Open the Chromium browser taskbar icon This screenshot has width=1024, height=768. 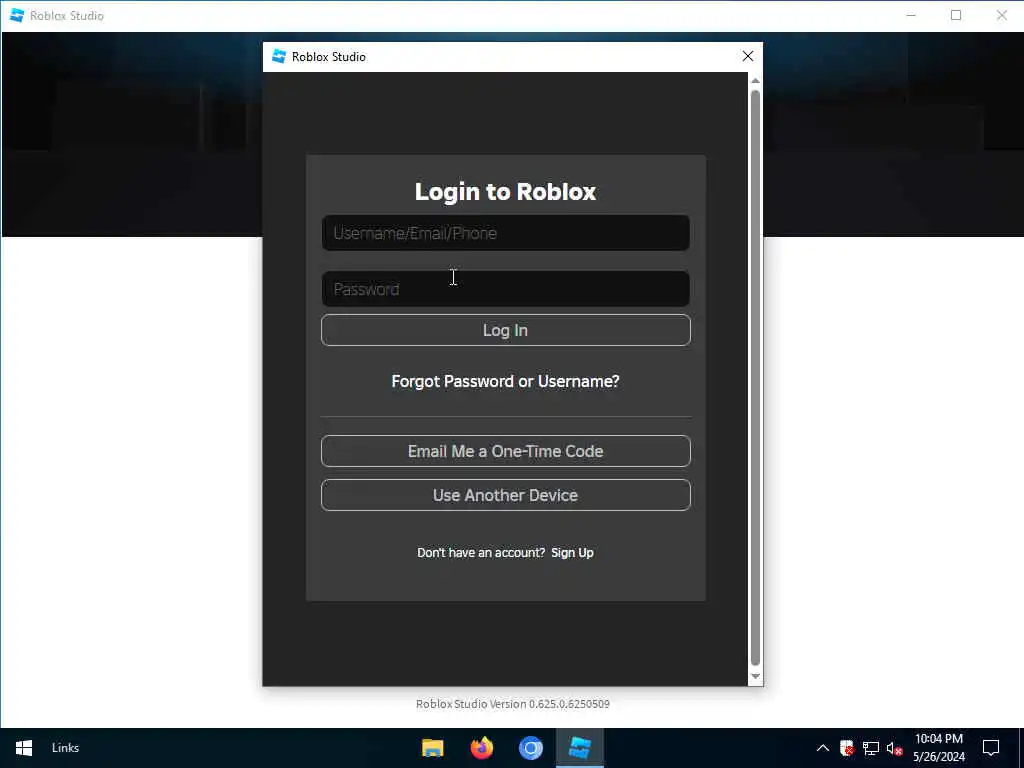point(531,748)
